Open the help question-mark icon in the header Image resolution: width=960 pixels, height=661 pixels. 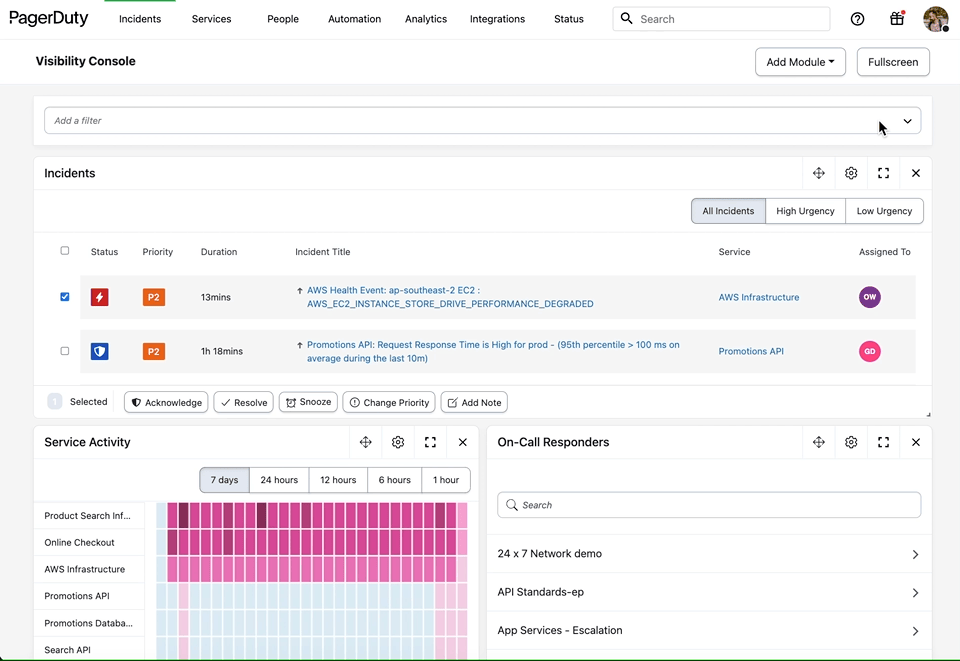(x=857, y=18)
